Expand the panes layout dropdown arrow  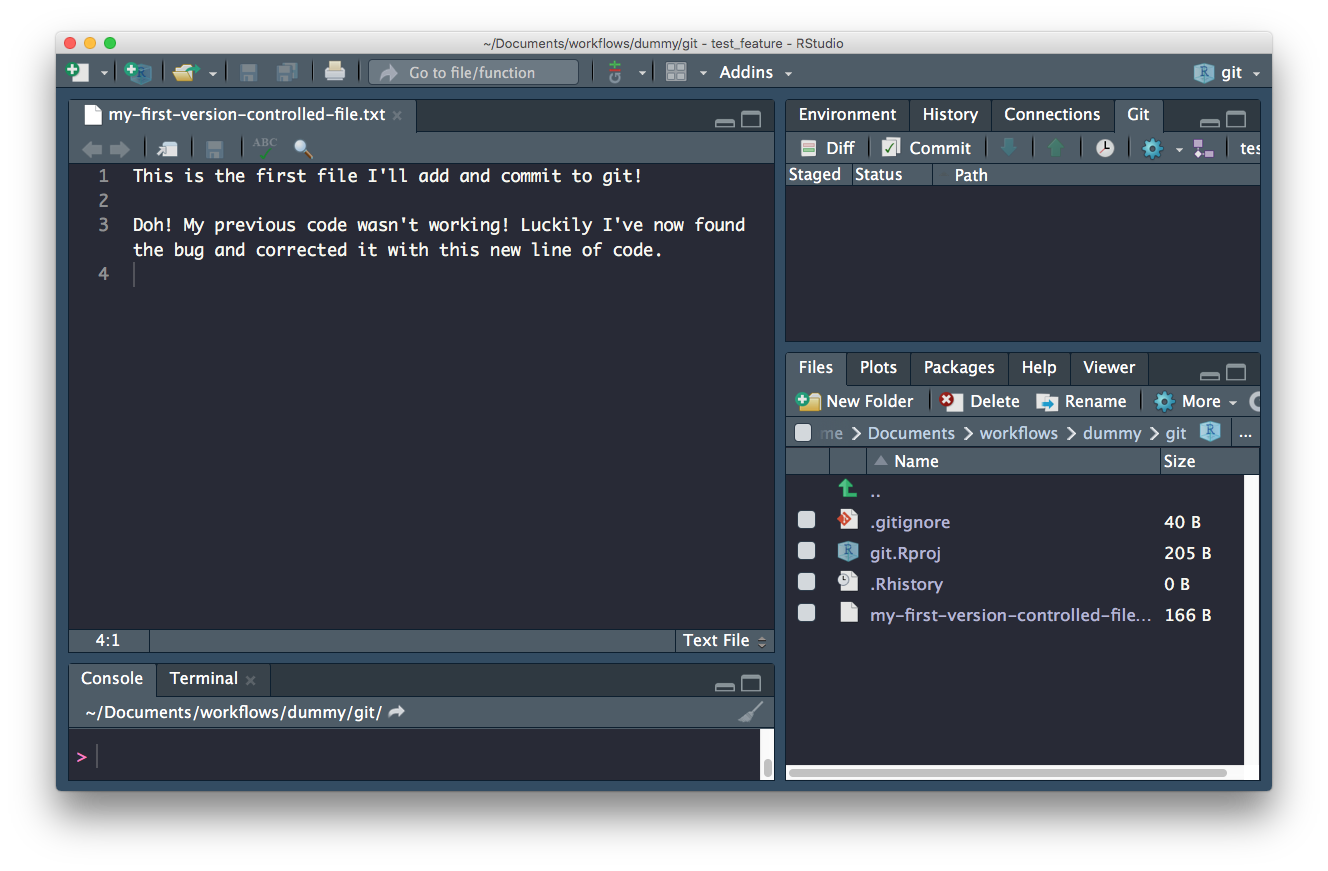coord(703,73)
